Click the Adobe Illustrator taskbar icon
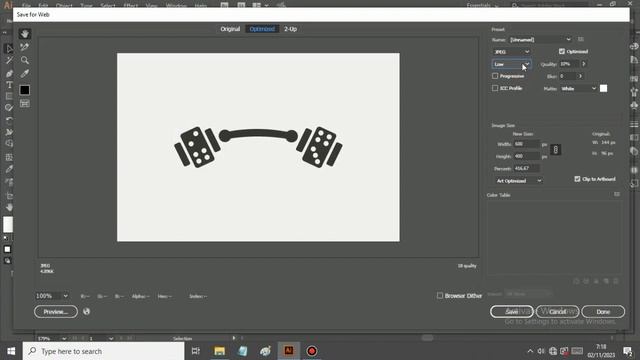 pyautogui.click(x=289, y=351)
